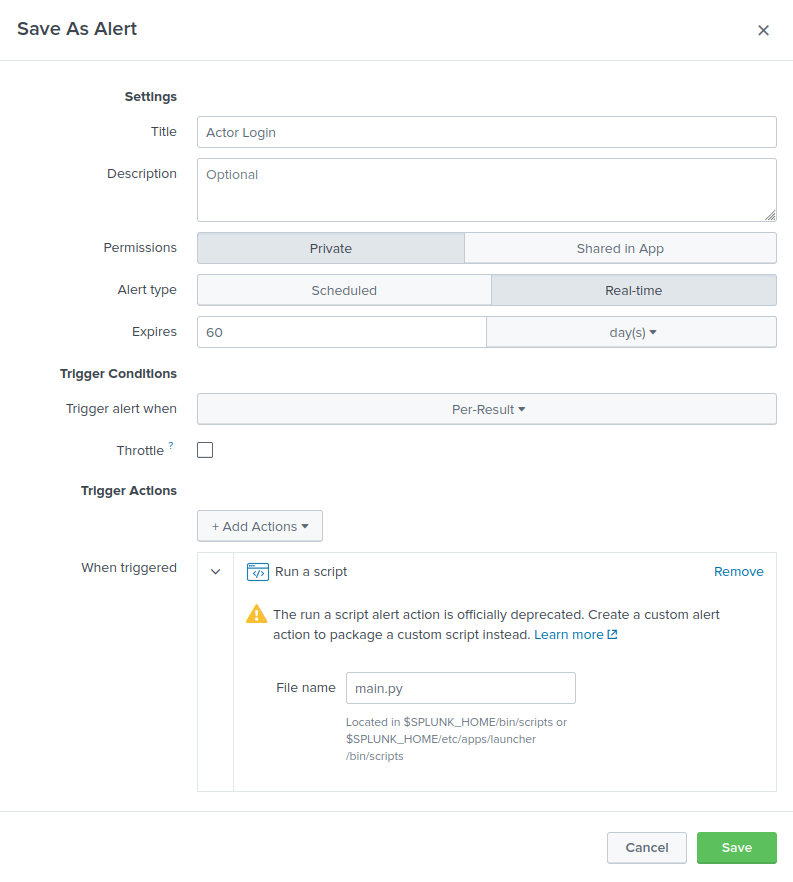This screenshot has width=793, height=882.
Task: Cancel the alert creation
Action: click(x=646, y=847)
